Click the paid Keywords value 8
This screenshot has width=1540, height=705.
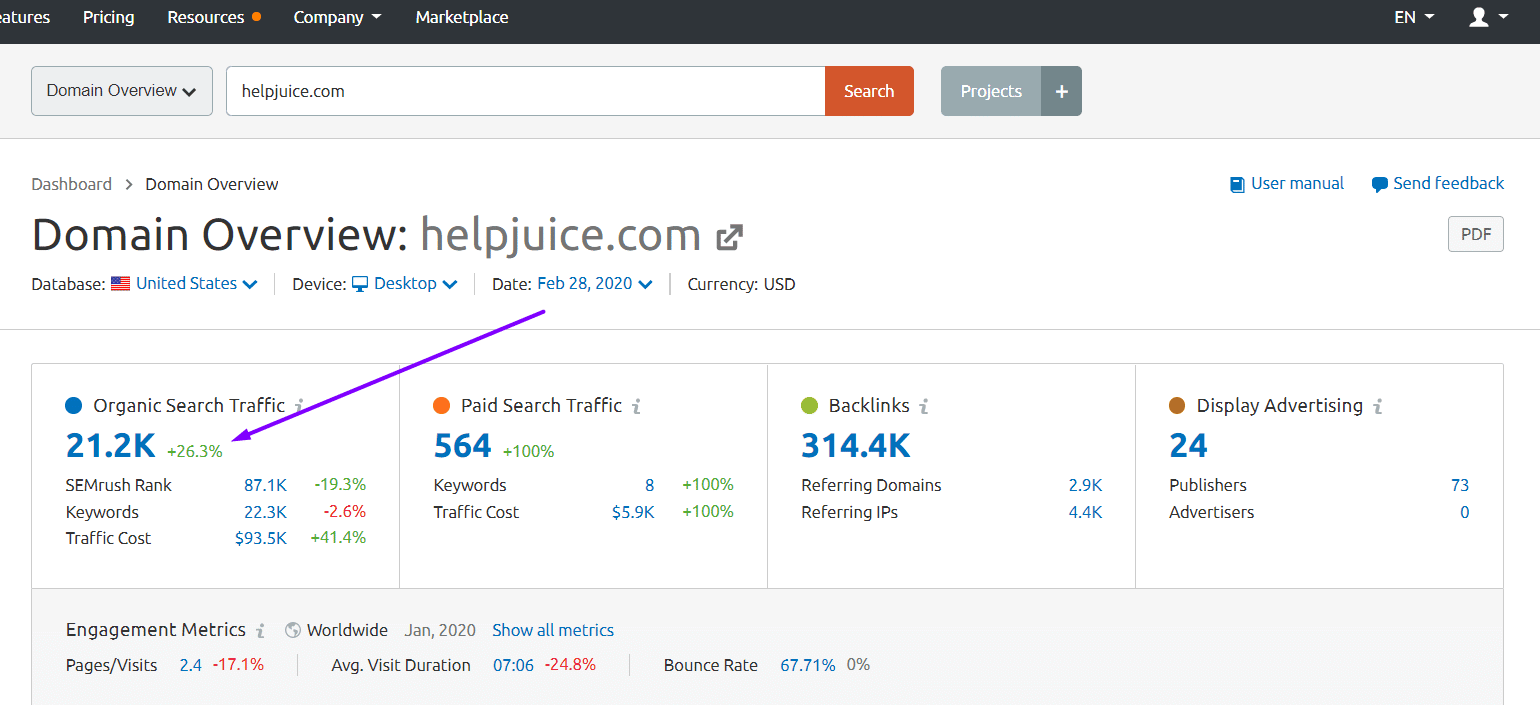(649, 485)
